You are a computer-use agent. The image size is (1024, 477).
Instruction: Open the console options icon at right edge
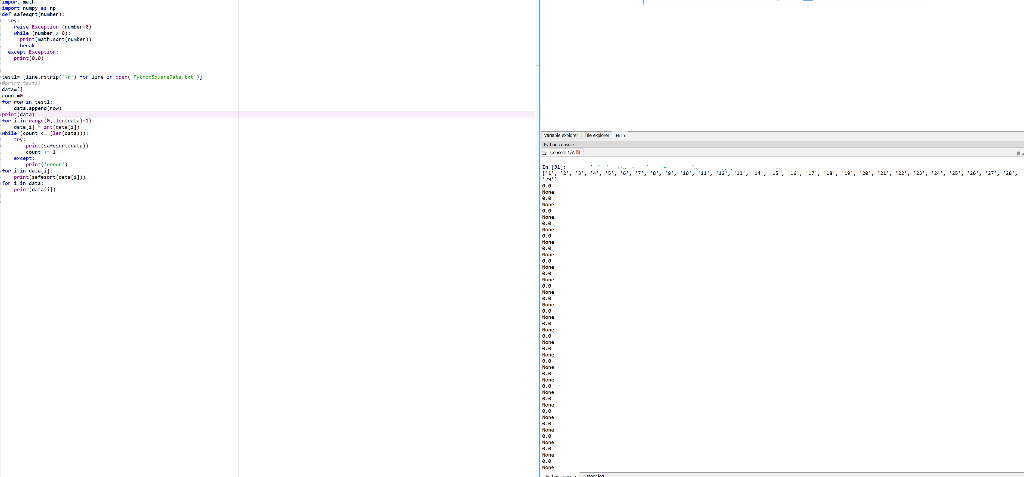(x=1019, y=153)
